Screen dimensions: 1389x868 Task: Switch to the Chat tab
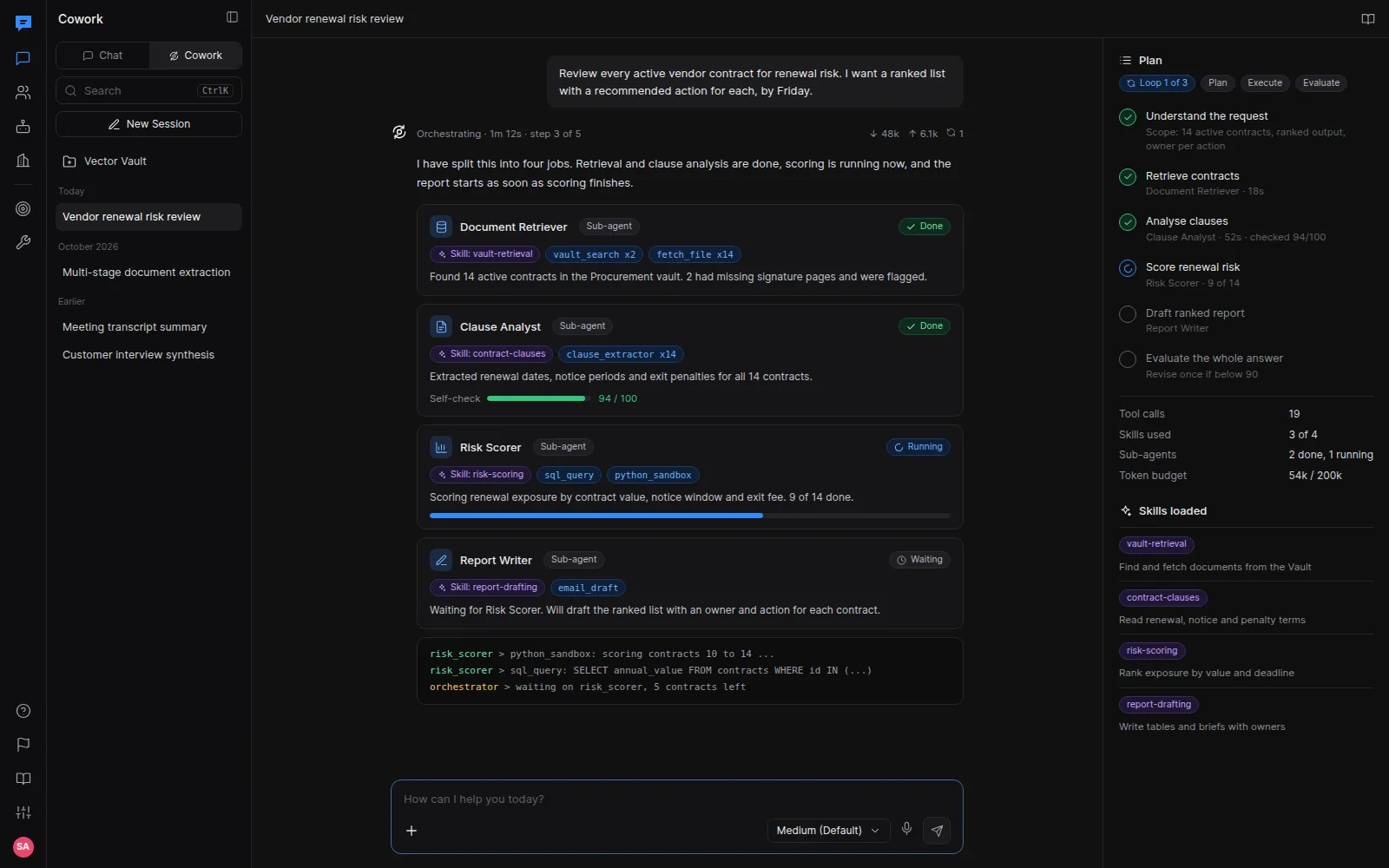click(102, 56)
